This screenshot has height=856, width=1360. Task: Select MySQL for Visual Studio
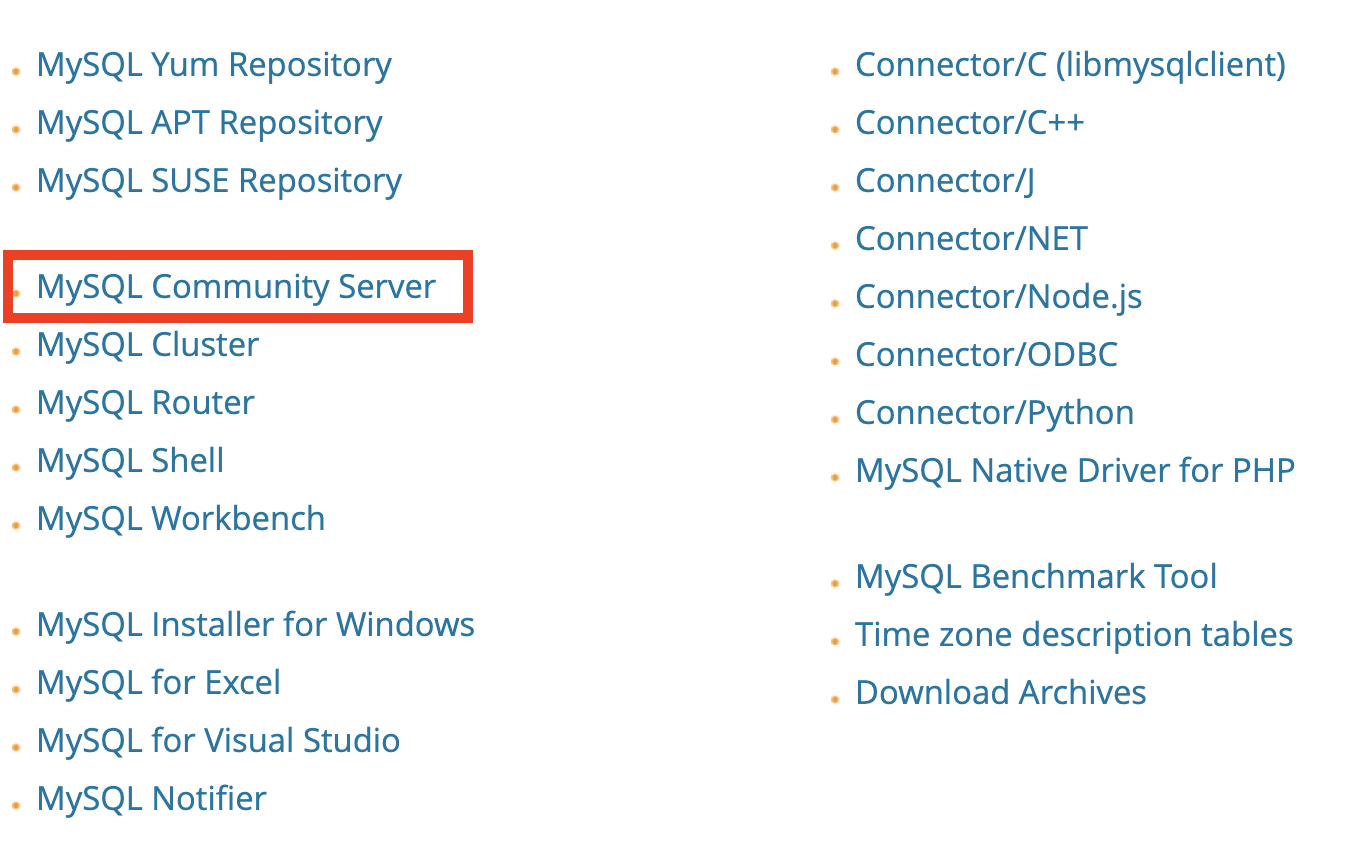click(217, 740)
